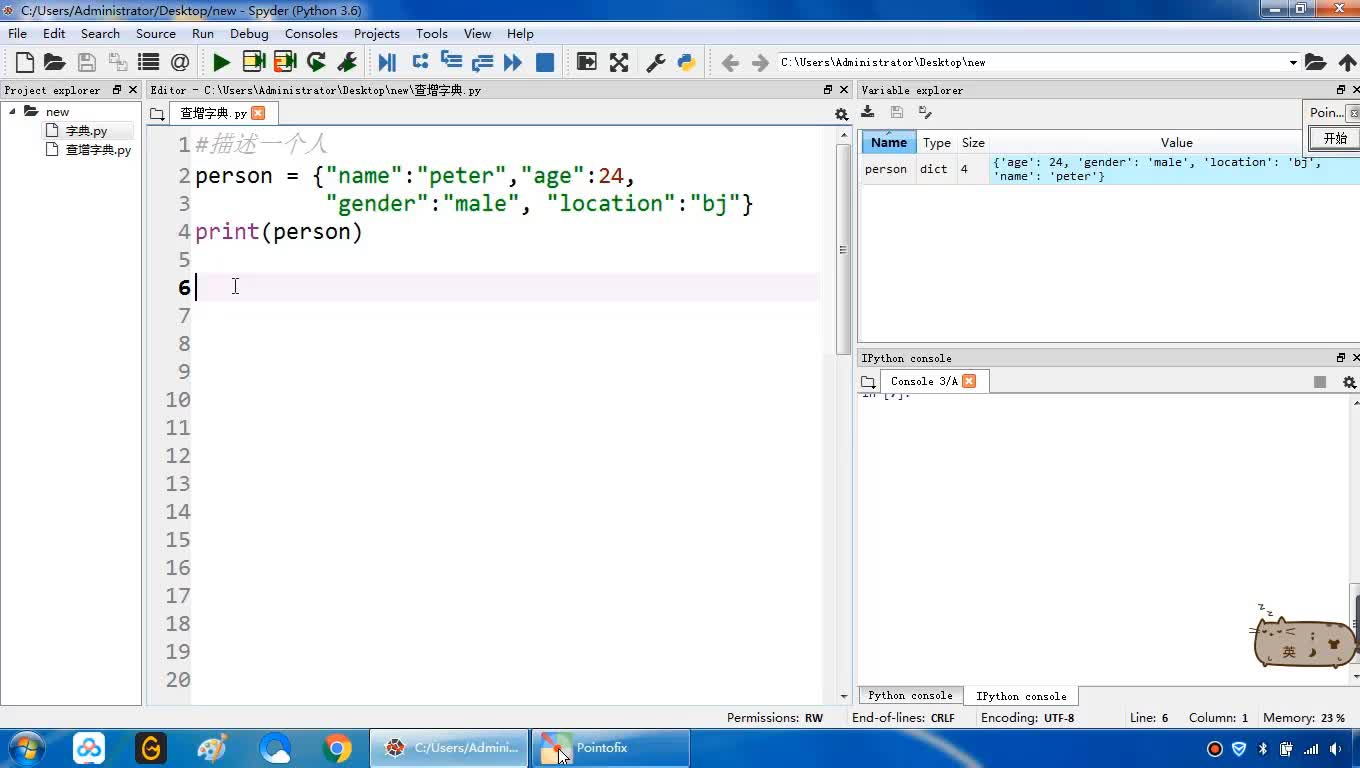Open the IPython console options gear
Image resolution: width=1360 pixels, height=768 pixels.
(1349, 382)
